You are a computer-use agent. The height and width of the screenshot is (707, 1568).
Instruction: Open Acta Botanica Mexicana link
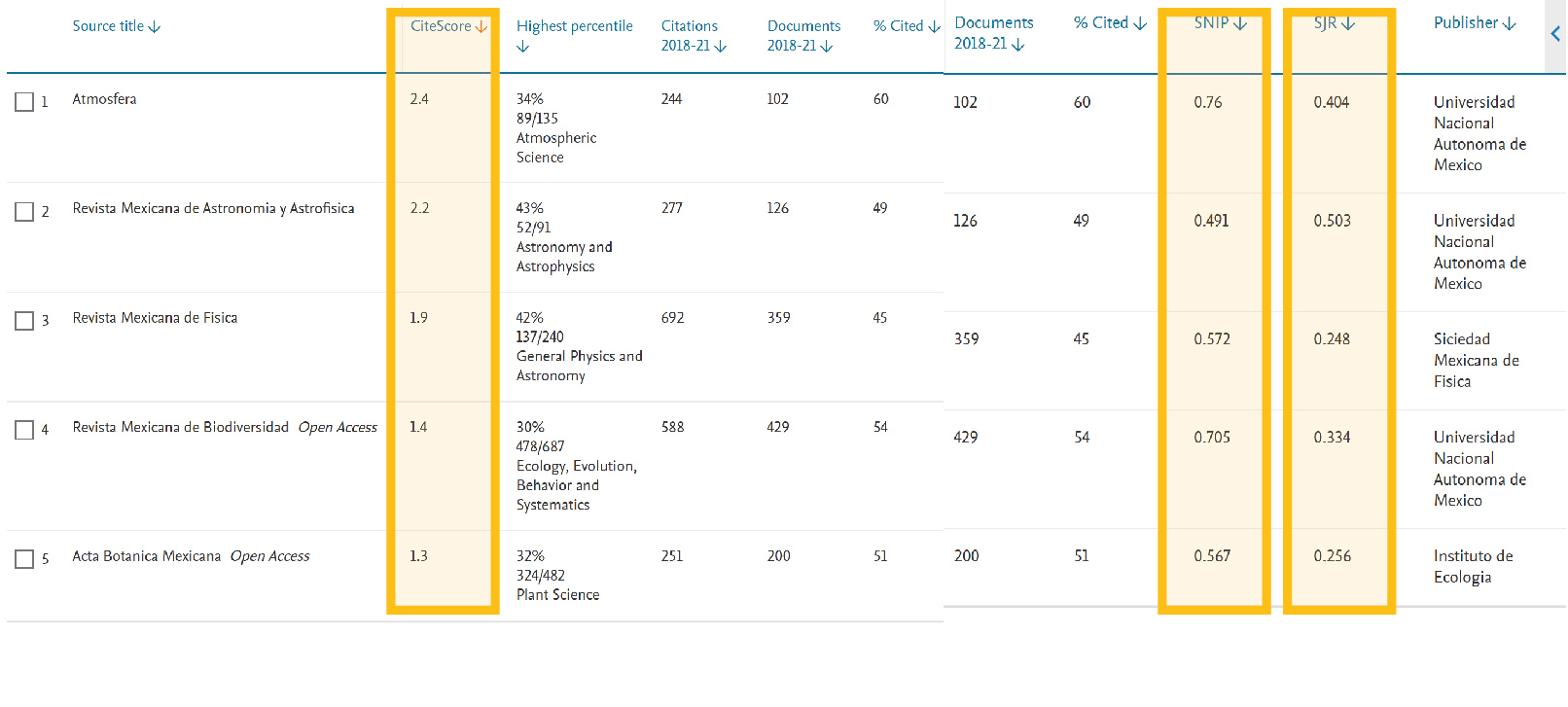pos(146,556)
